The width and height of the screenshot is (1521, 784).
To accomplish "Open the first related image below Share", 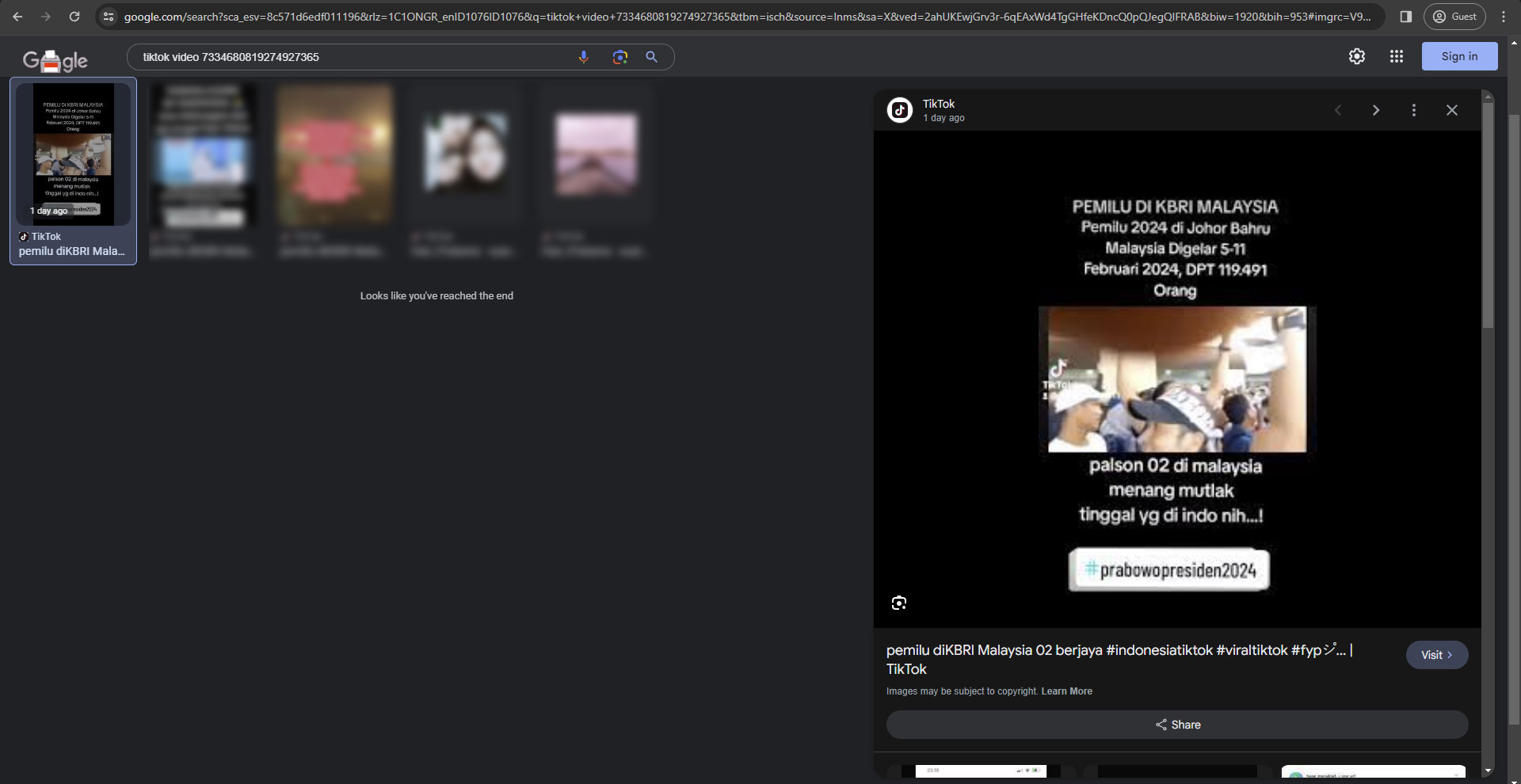I will (981, 771).
